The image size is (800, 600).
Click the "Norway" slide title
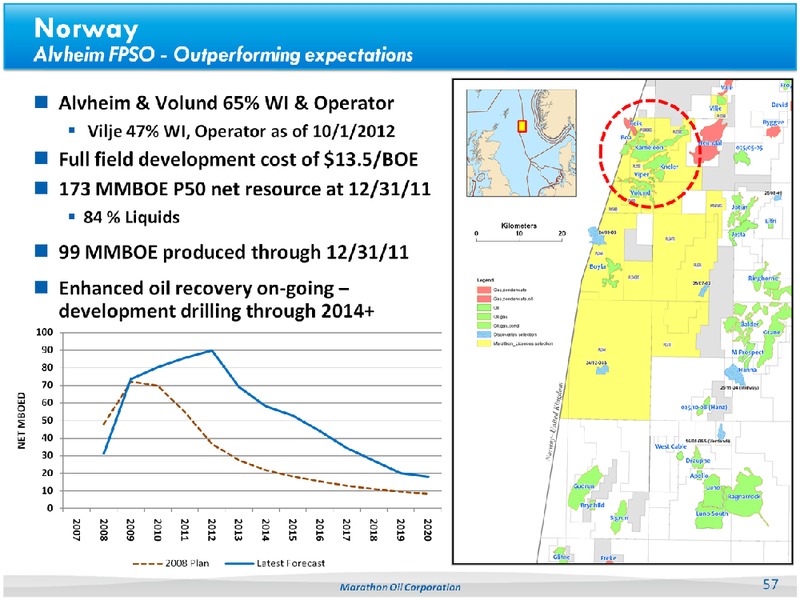tap(86, 29)
